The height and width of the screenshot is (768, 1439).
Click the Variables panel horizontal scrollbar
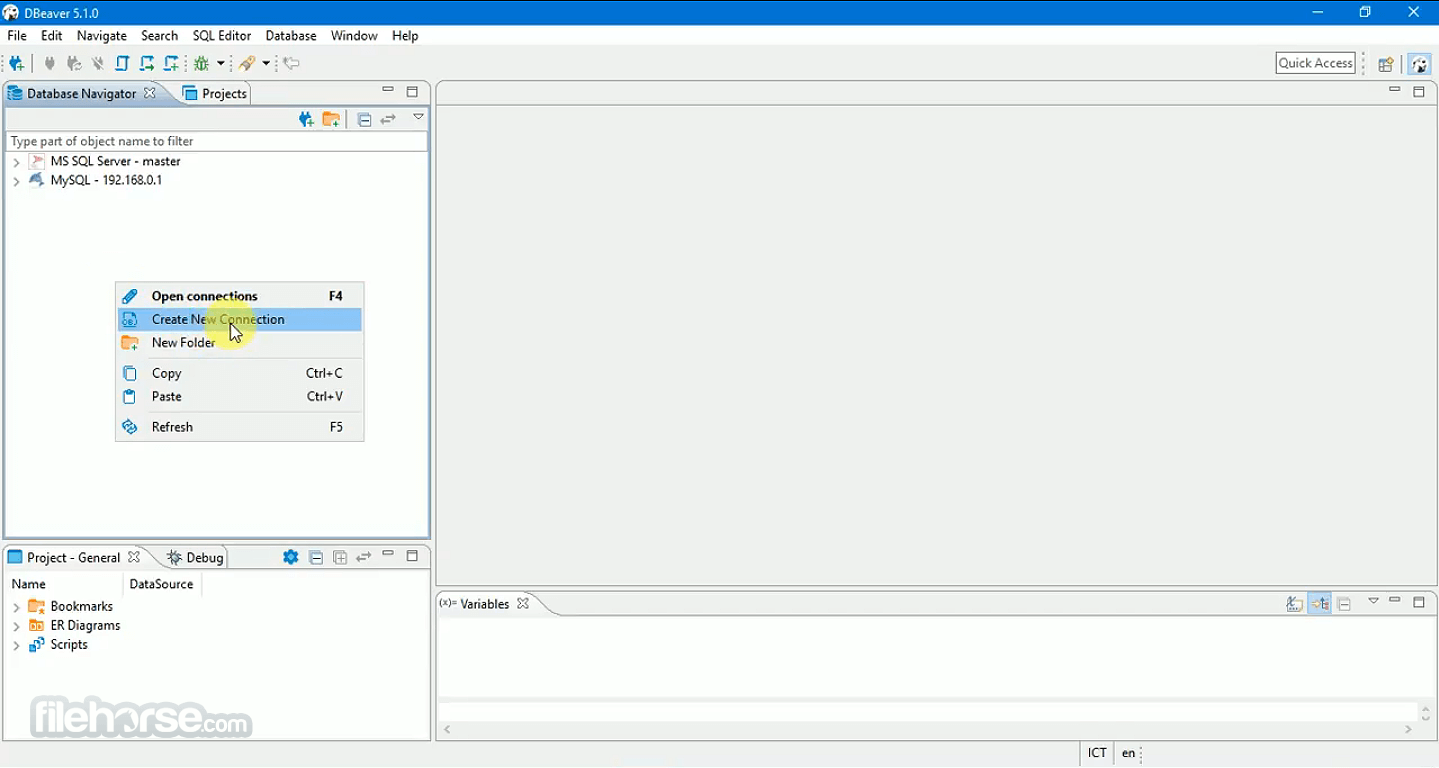coord(927,730)
